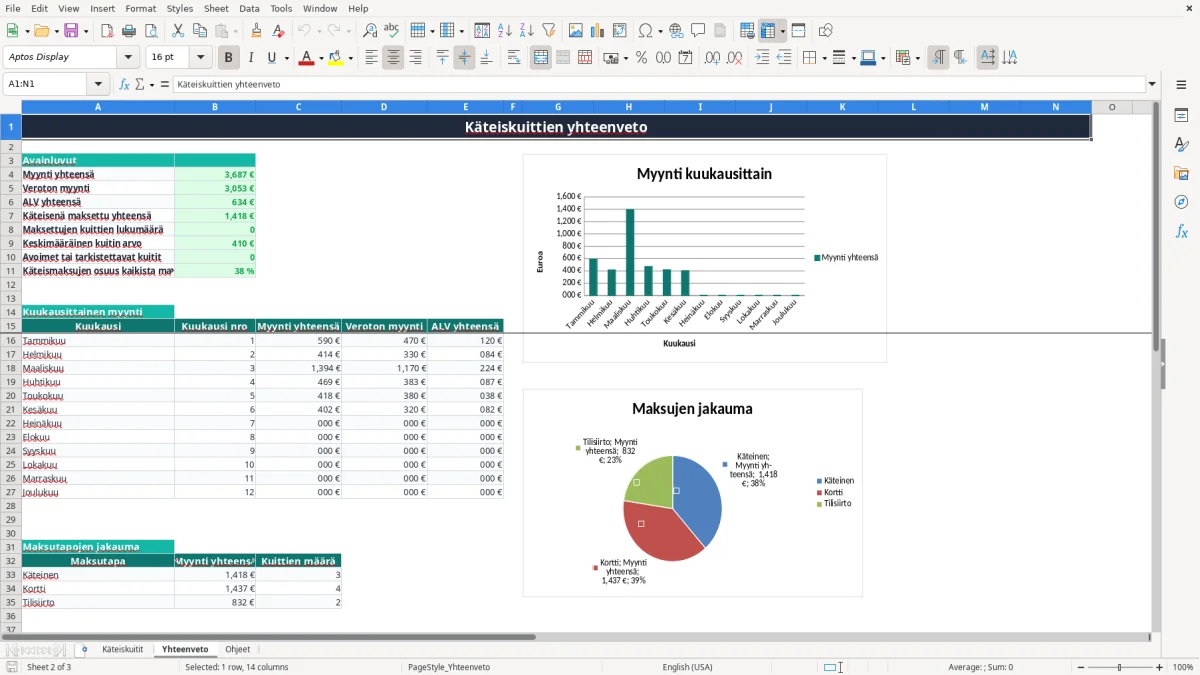
Task: Click the Draw Functions shapes icon
Action: coord(825,31)
